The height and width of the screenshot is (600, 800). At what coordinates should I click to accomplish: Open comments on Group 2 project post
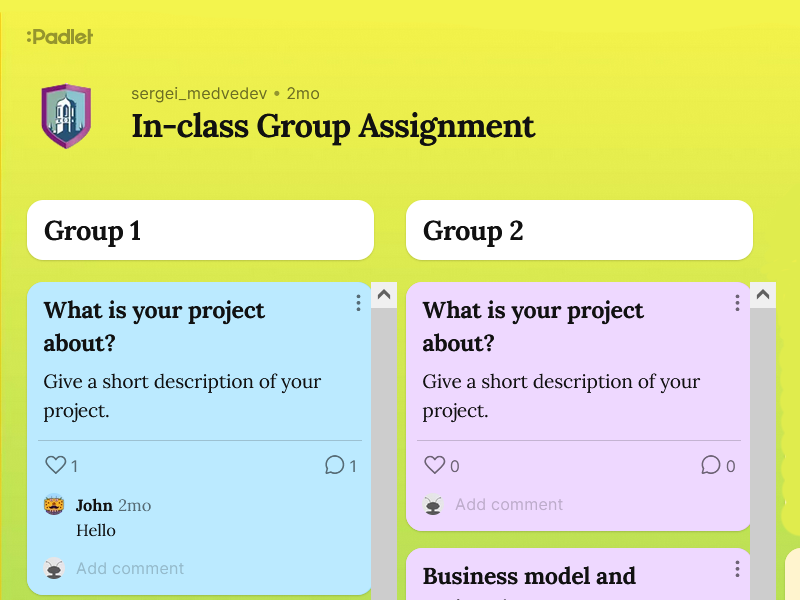pos(711,465)
